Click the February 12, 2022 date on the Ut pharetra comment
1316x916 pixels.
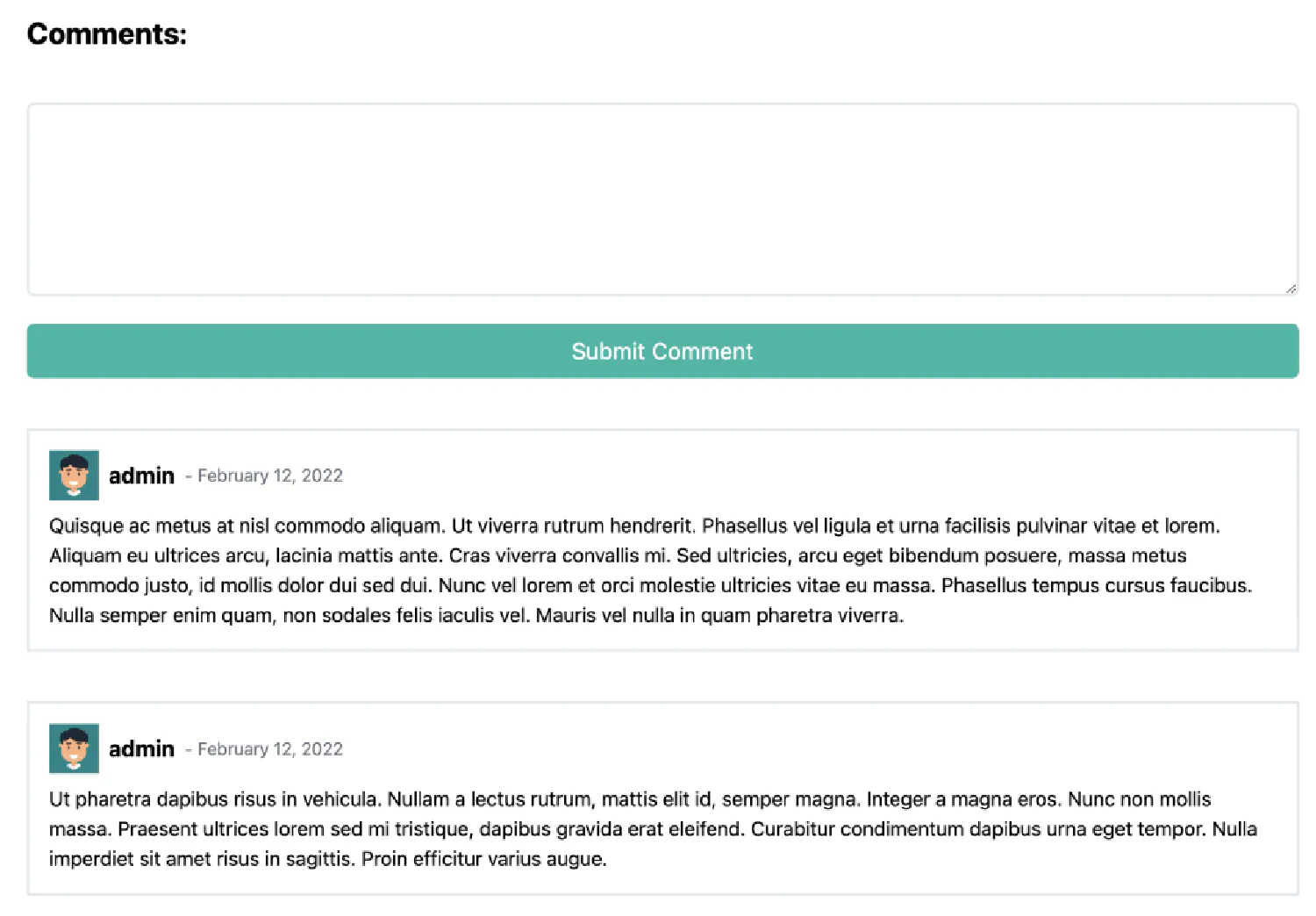270,749
